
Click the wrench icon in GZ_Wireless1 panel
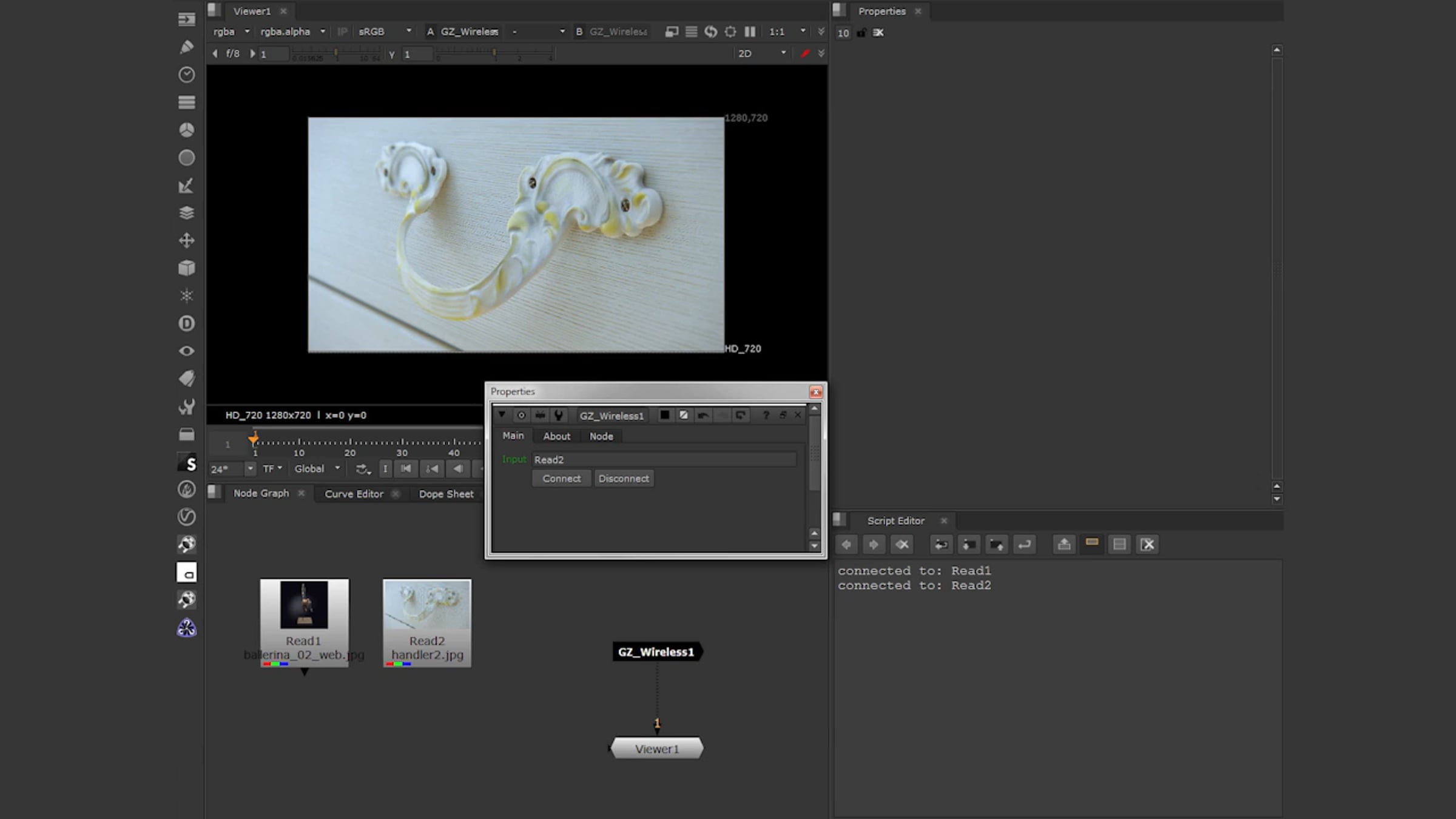[x=559, y=416]
